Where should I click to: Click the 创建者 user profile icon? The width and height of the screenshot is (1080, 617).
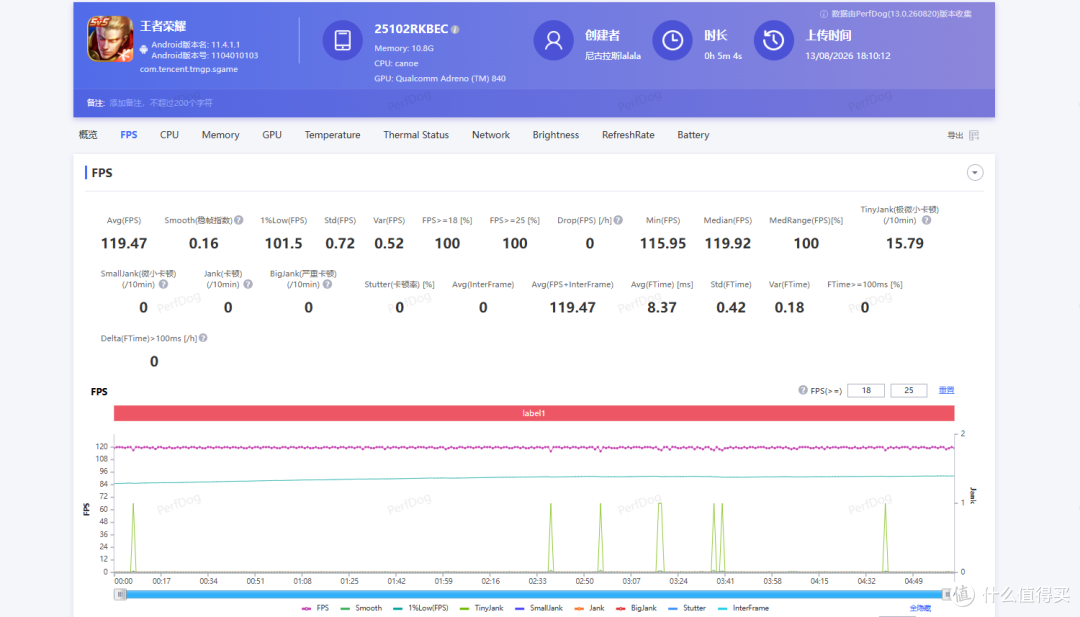click(x=553, y=40)
